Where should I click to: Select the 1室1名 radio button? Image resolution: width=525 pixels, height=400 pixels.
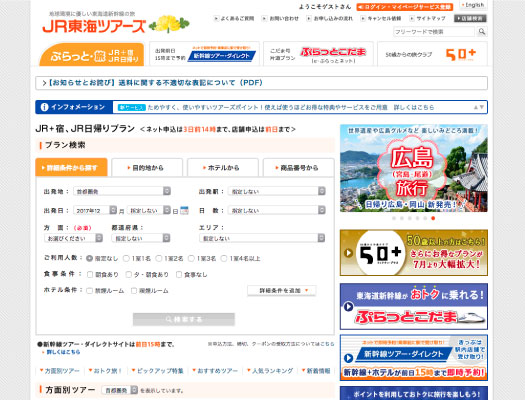(126, 258)
